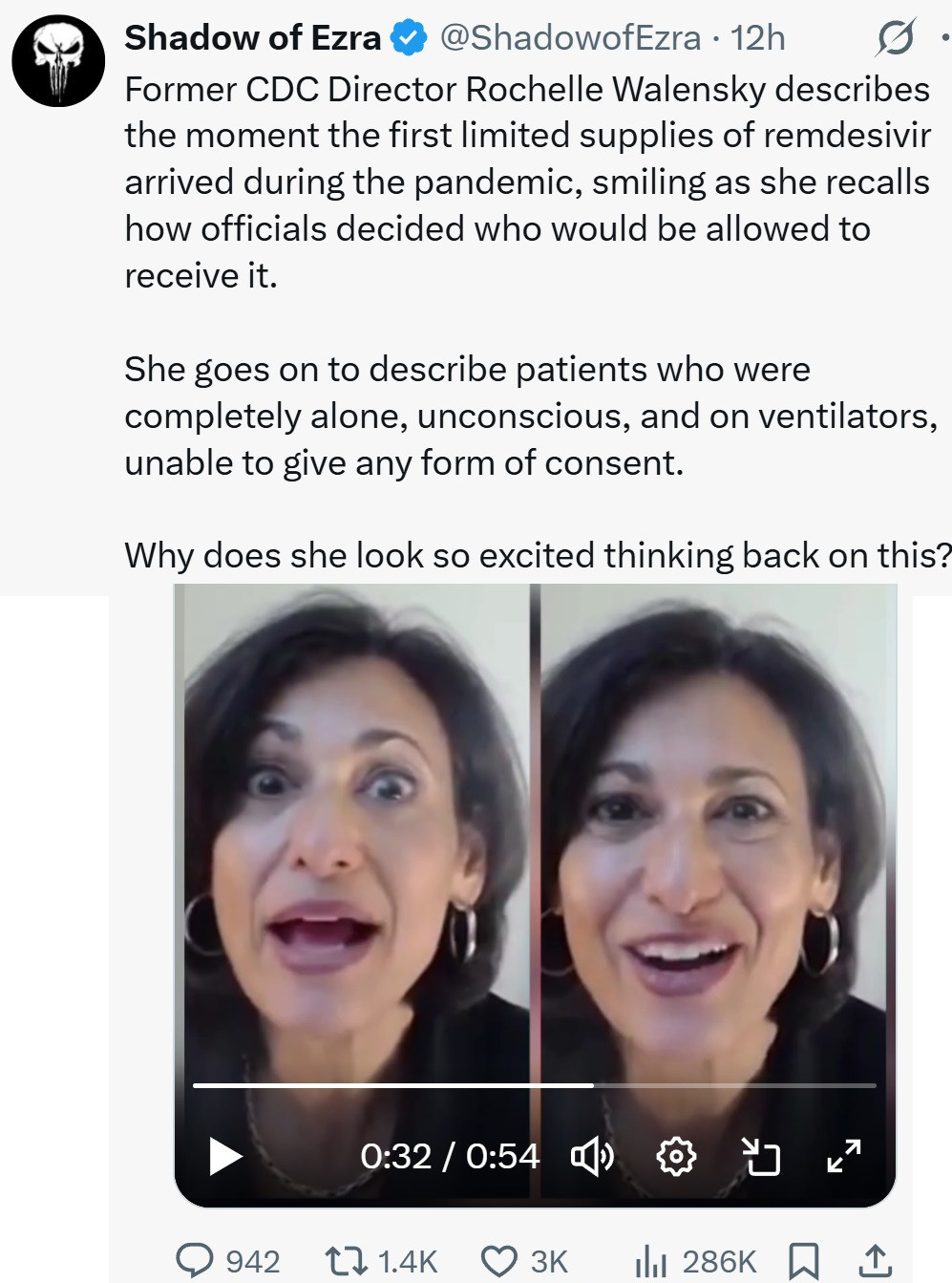Open replies via comment bubble icon

coord(196,1261)
